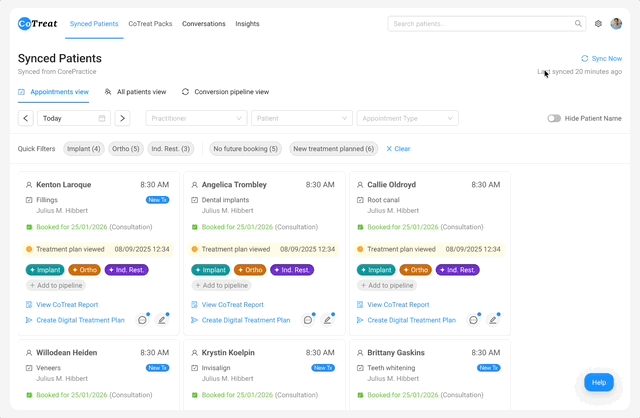
Task: Click the CoTreat logo
Action: tap(38, 24)
